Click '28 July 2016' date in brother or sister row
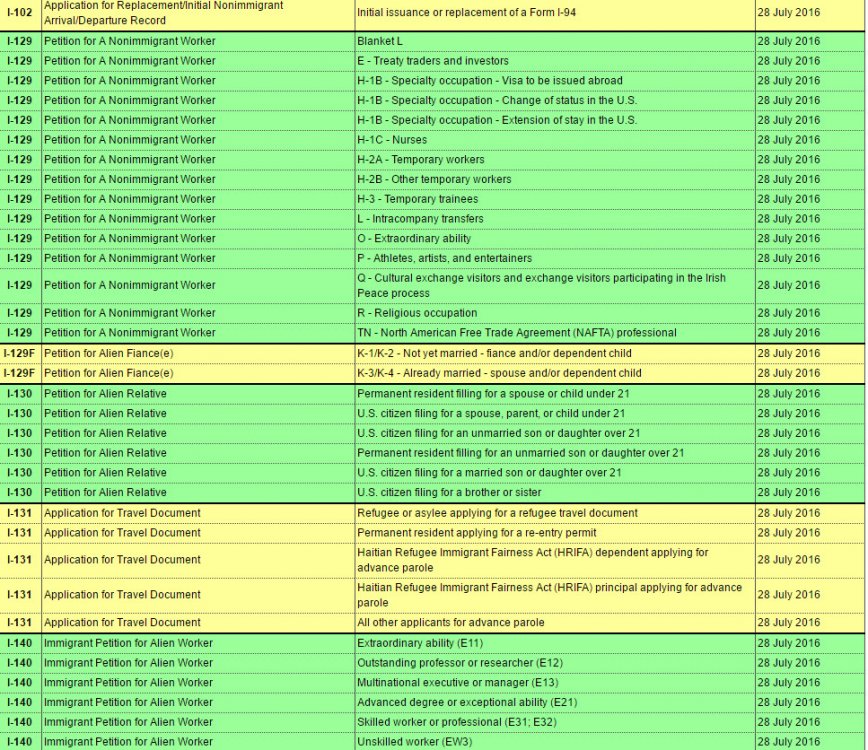 [x=810, y=493]
